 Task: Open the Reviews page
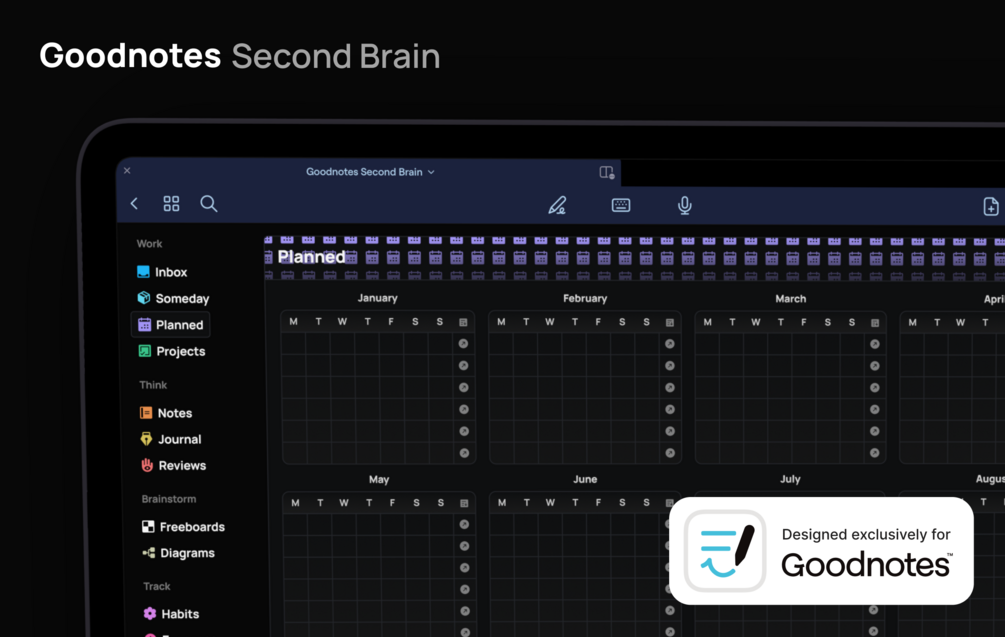(174, 465)
